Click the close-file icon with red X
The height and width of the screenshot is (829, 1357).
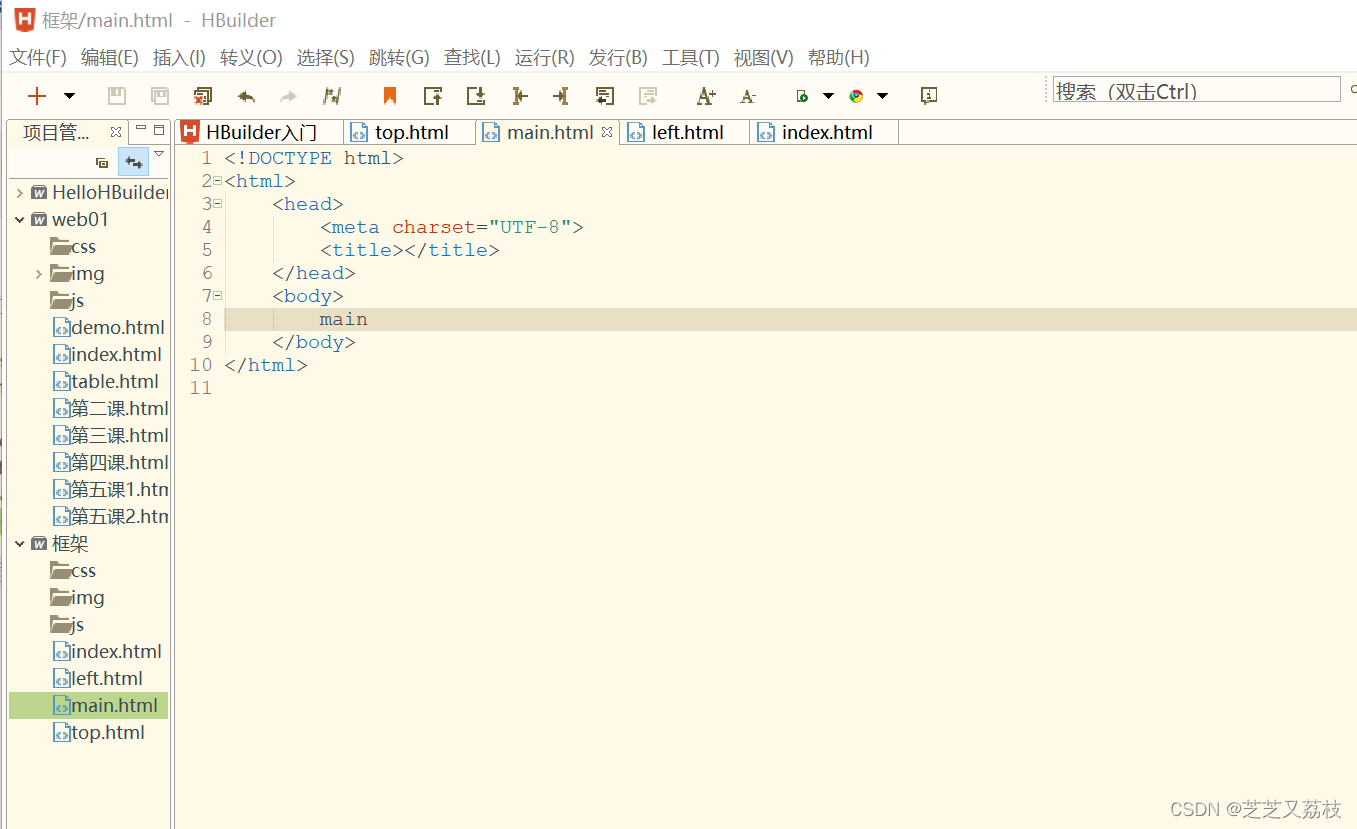(203, 96)
